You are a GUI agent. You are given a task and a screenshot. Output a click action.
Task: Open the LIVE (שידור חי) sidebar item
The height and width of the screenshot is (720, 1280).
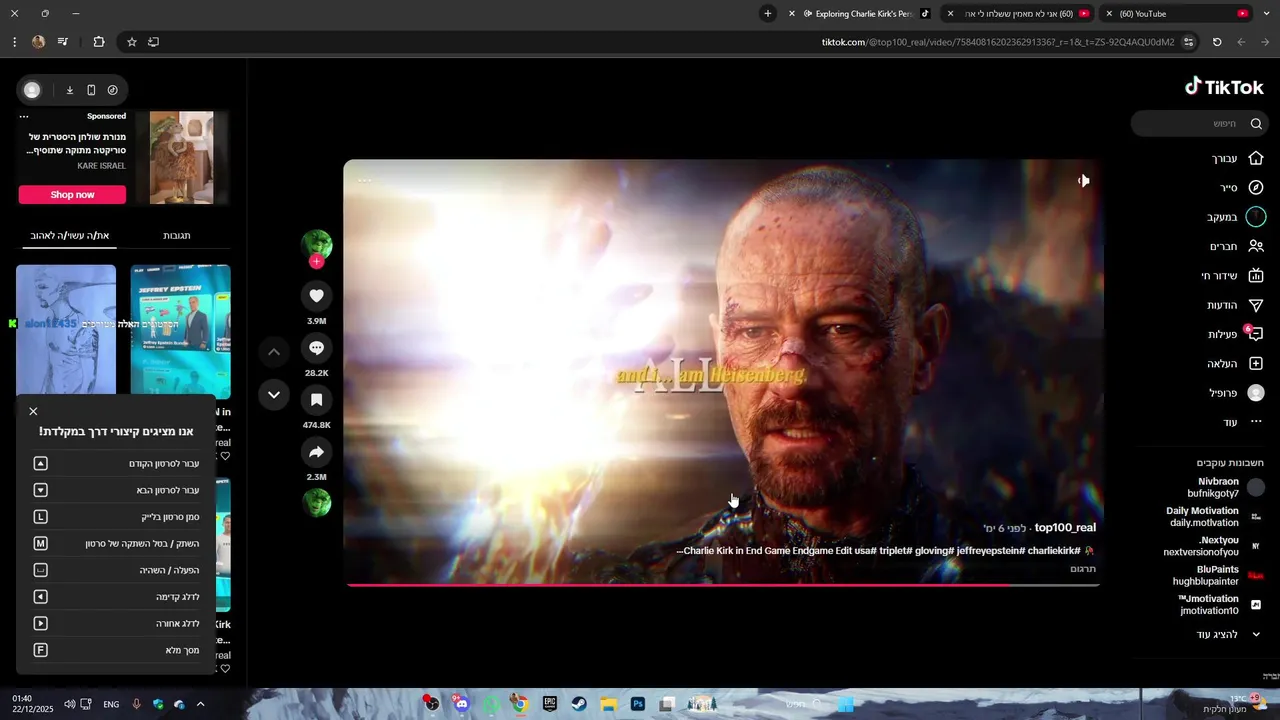[x=1232, y=276]
